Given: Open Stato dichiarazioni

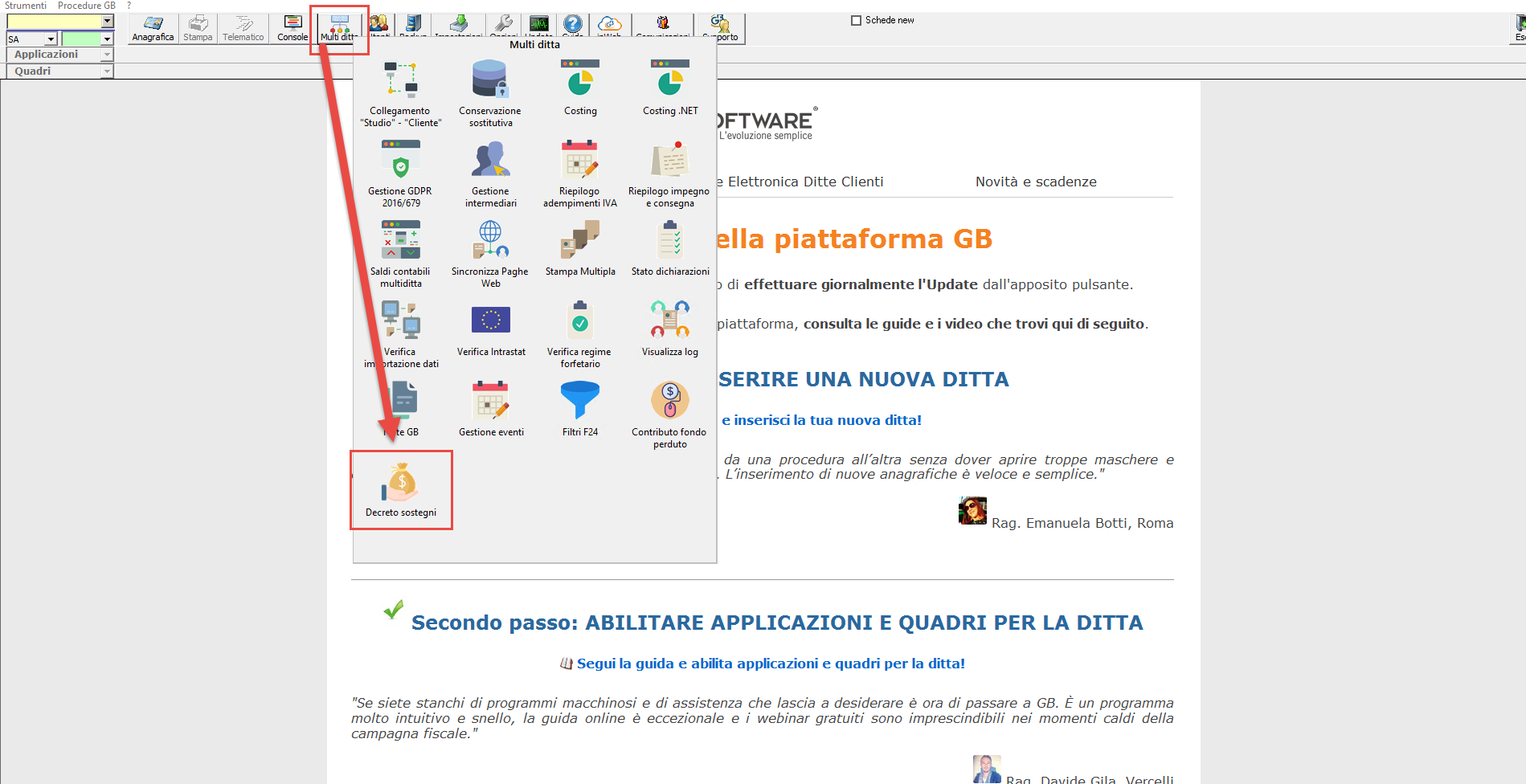Looking at the screenshot, I should tap(670, 248).
